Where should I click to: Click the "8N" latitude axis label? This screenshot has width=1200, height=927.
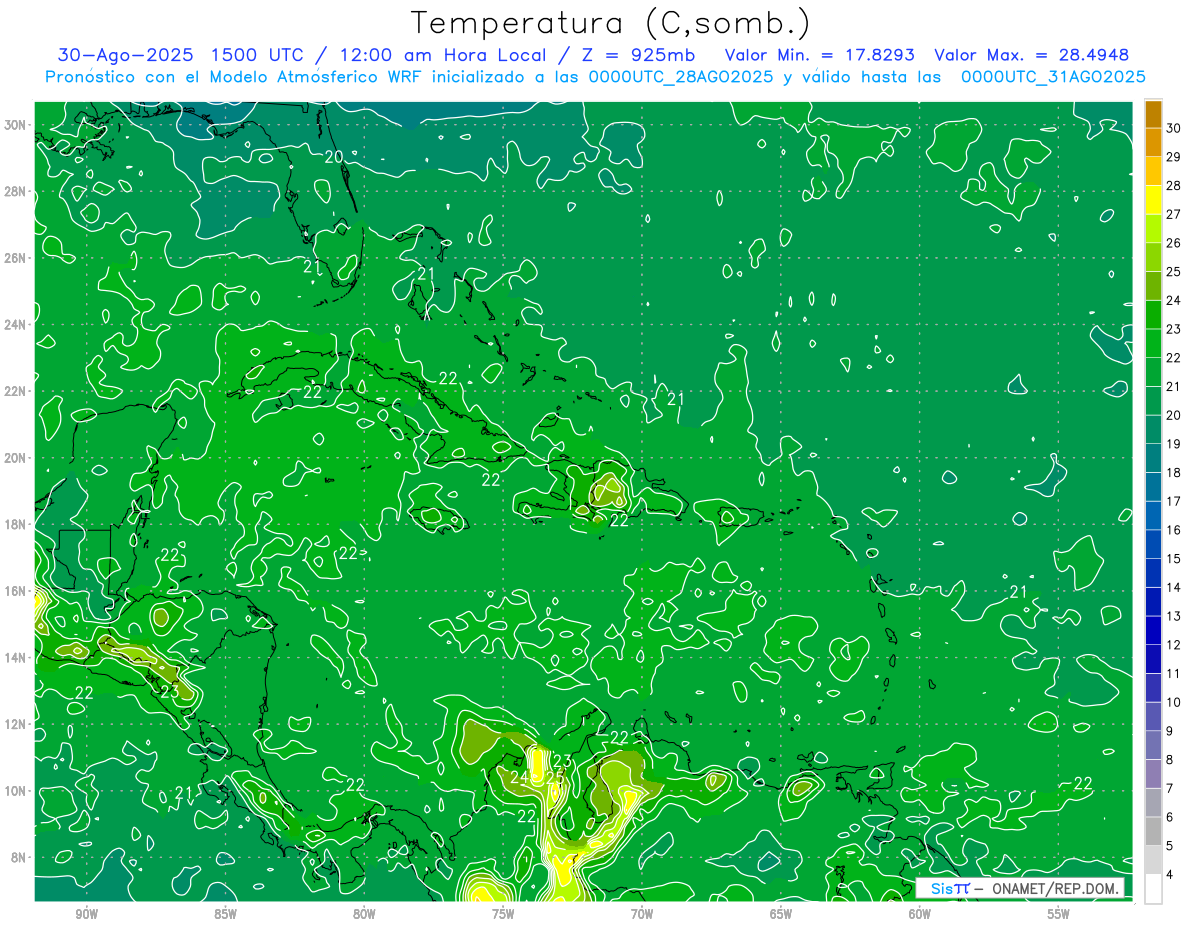[x=20, y=857]
